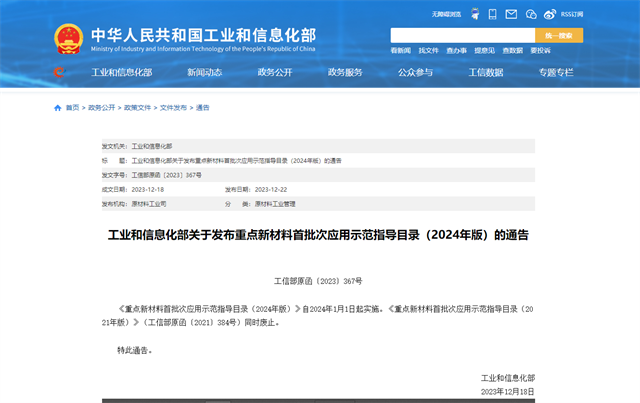Open the mobile version phone icon
Viewport: 640px width, 403px height.
pos(493,14)
